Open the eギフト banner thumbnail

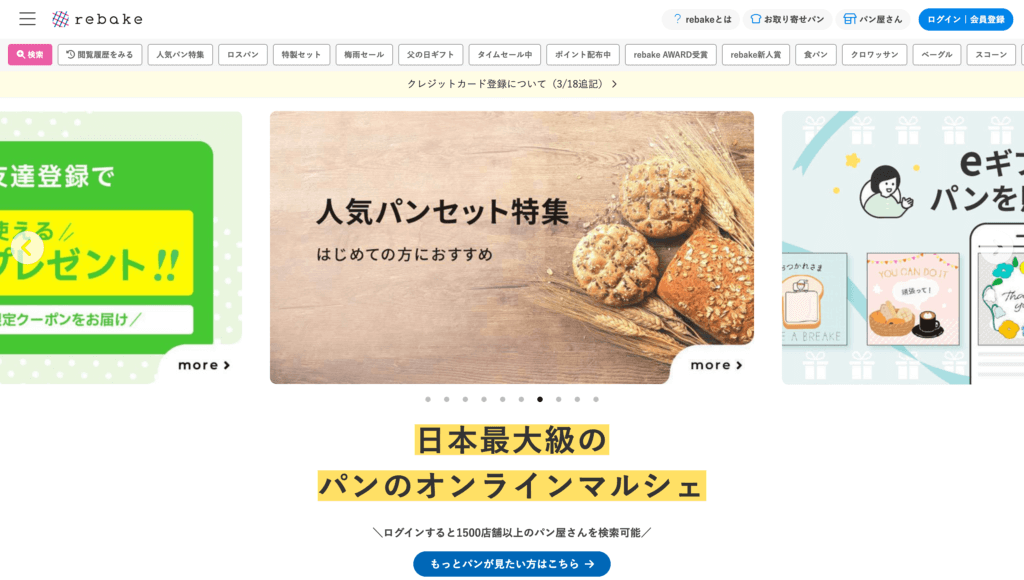click(903, 248)
